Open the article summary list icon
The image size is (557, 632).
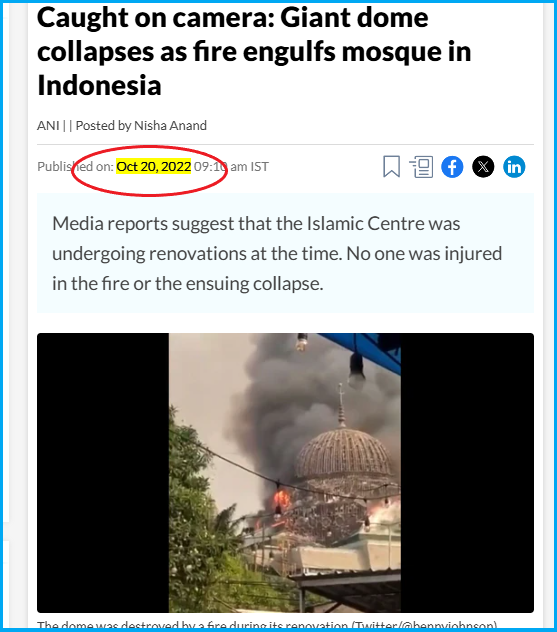(422, 166)
